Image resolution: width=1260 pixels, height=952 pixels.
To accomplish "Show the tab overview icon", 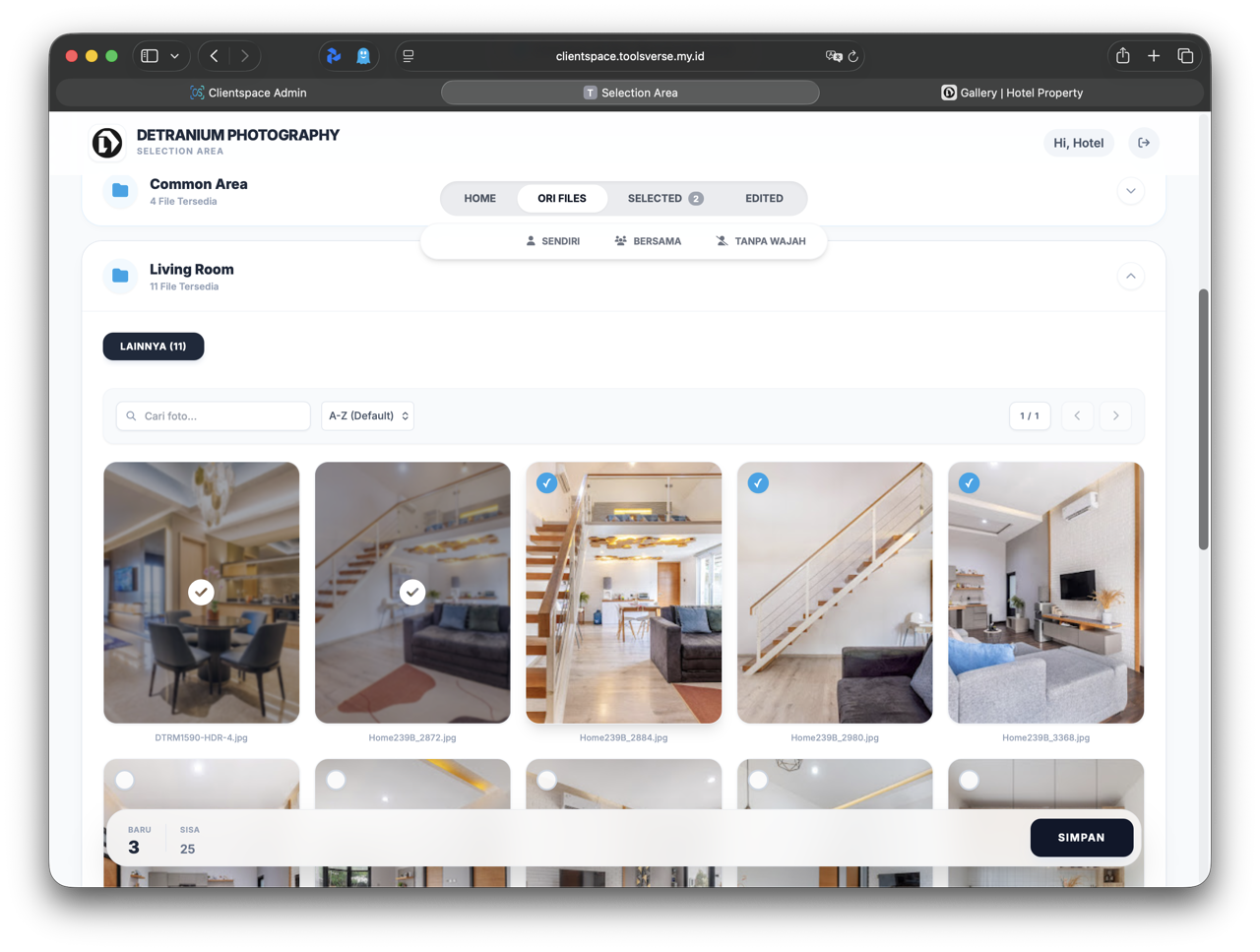I will click(1185, 56).
